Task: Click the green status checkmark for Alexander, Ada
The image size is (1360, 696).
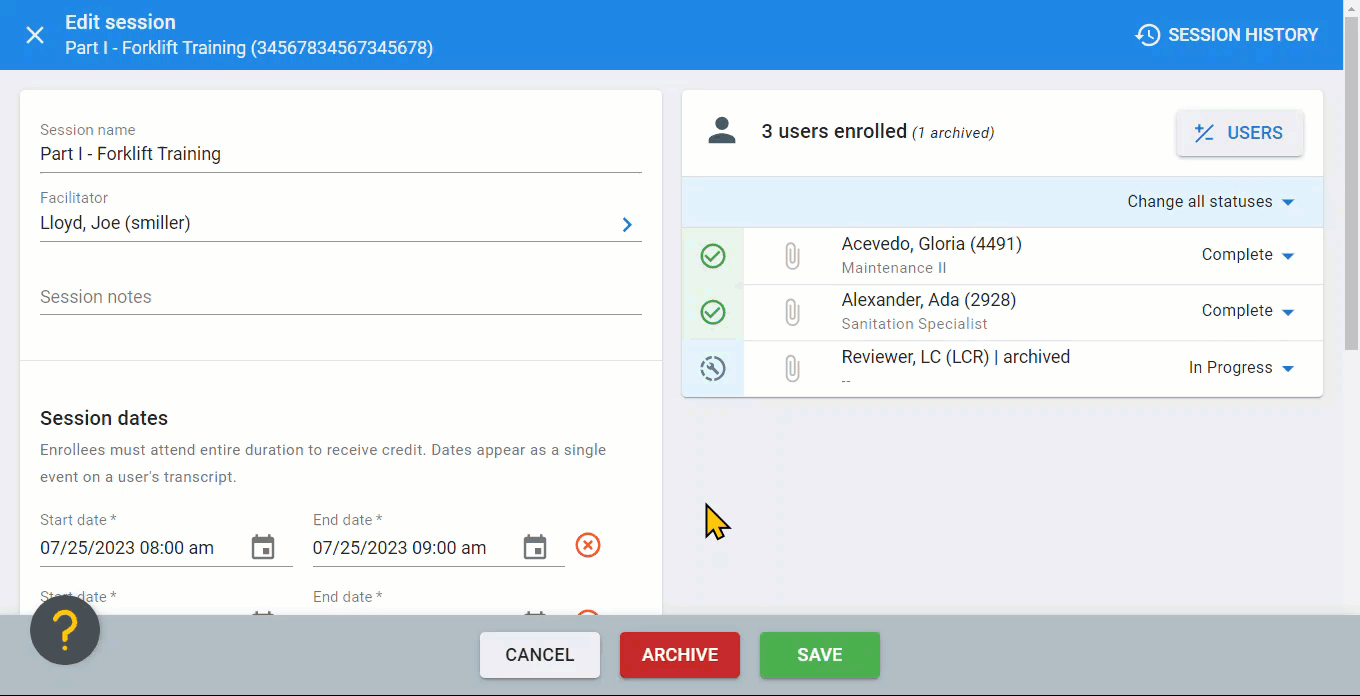Action: click(x=713, y=313)
